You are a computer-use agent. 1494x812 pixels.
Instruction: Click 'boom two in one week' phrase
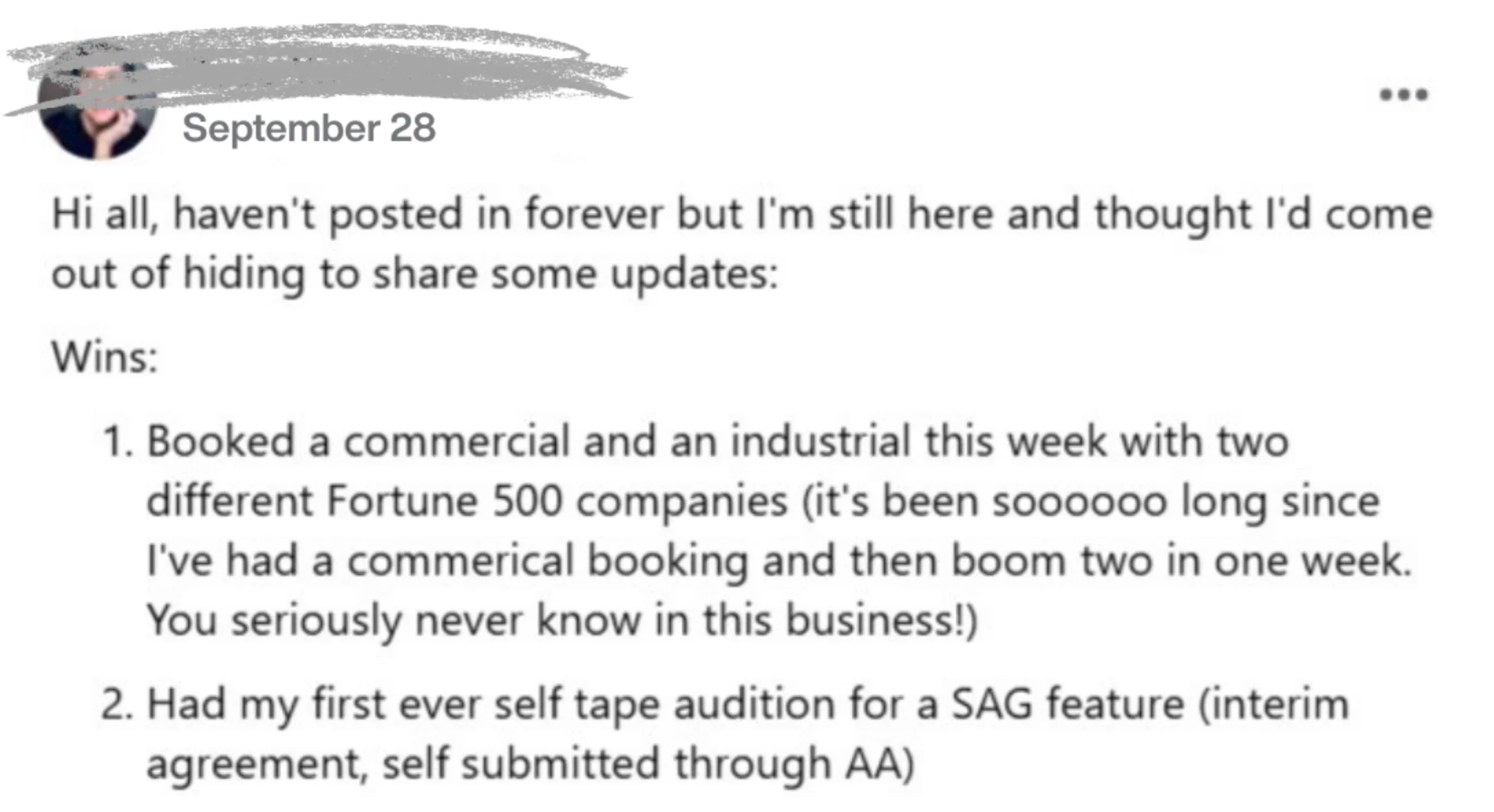tap(1181, 560)
